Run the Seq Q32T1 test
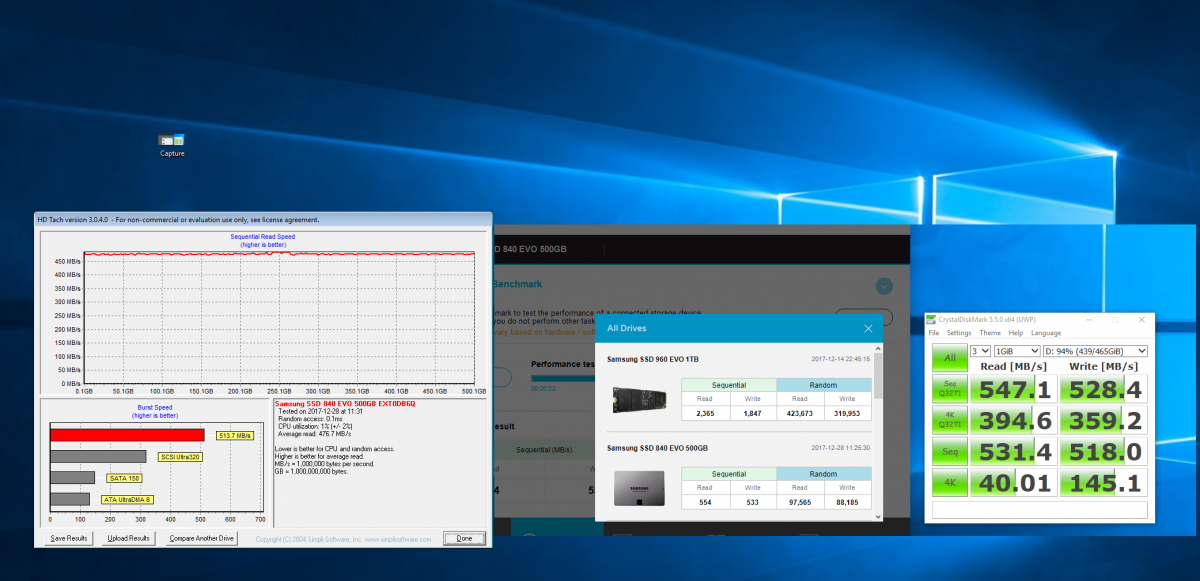The height and width of the screenshot is (581, 1200). 949,389
